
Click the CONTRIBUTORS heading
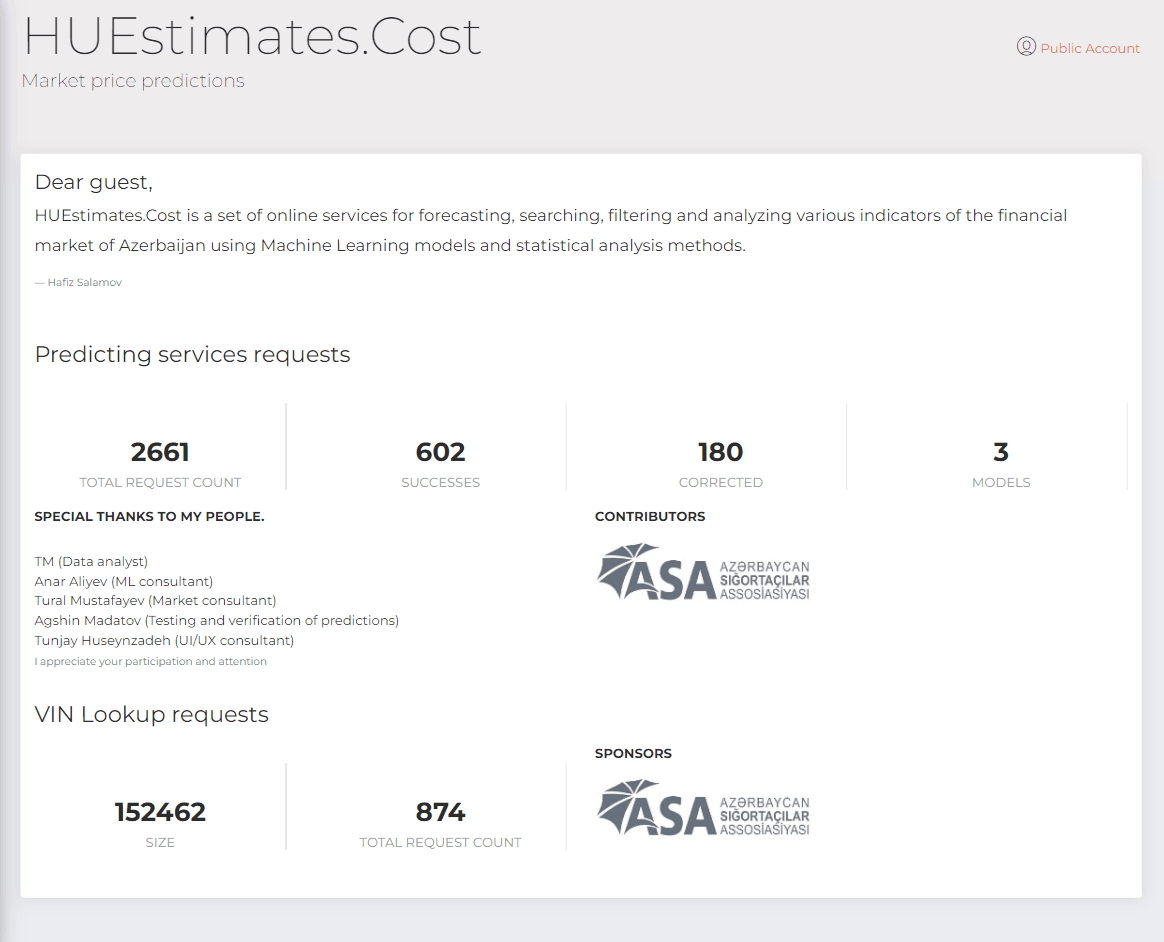(x=650, y=517)
